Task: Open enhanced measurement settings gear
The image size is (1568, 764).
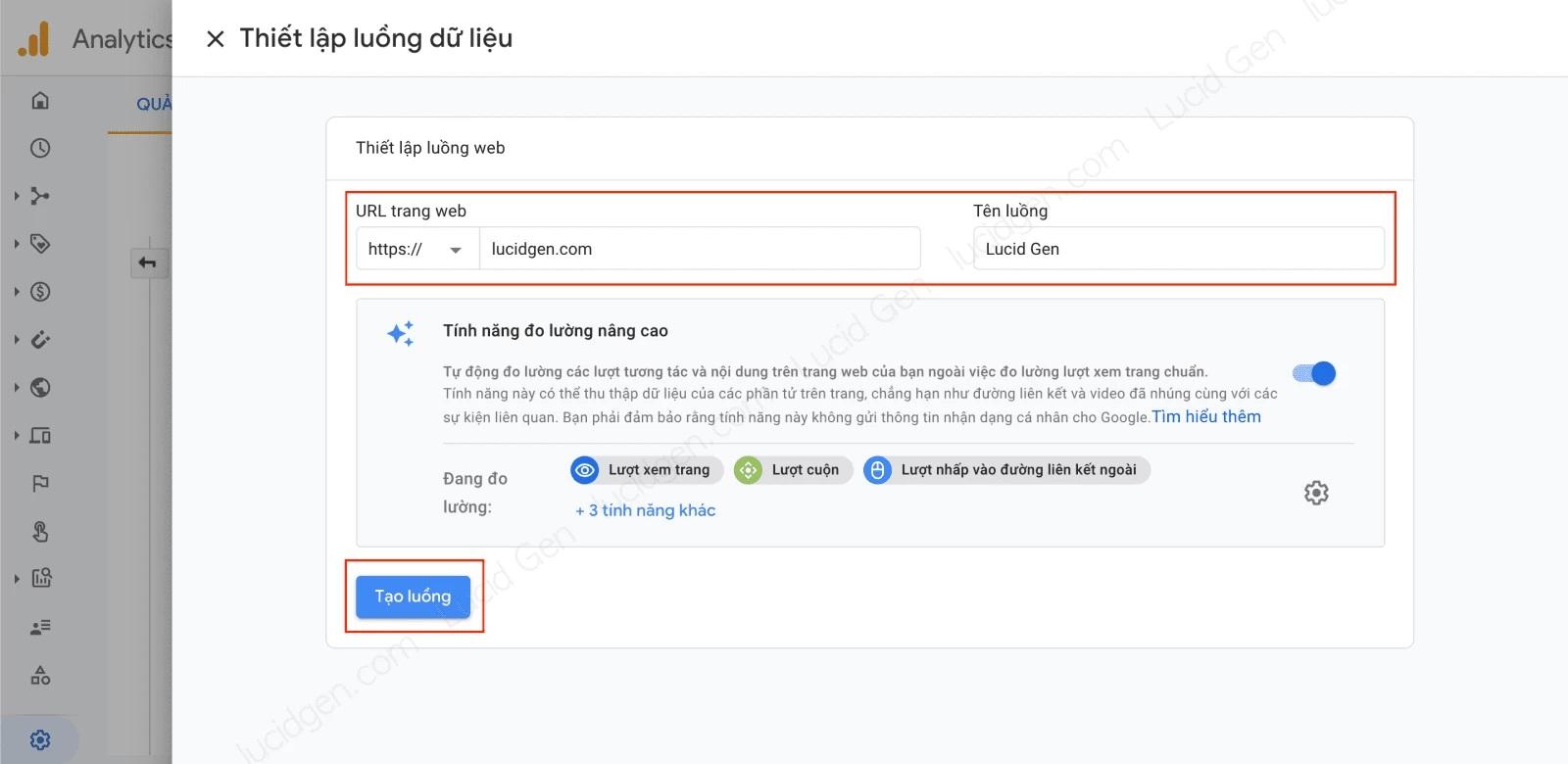Action: pos(1316,493)
